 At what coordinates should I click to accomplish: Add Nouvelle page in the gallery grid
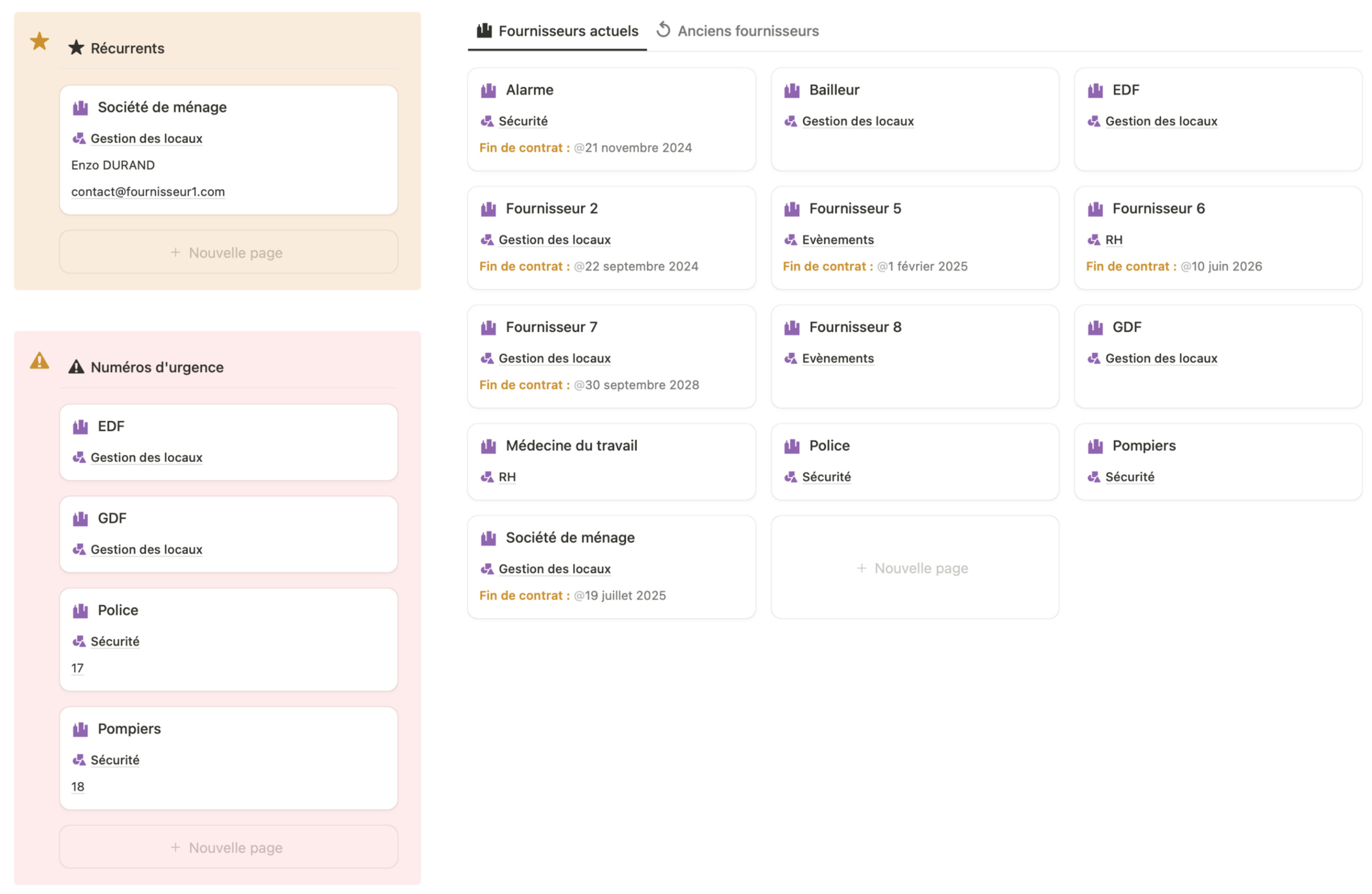[x=914, y=568]
